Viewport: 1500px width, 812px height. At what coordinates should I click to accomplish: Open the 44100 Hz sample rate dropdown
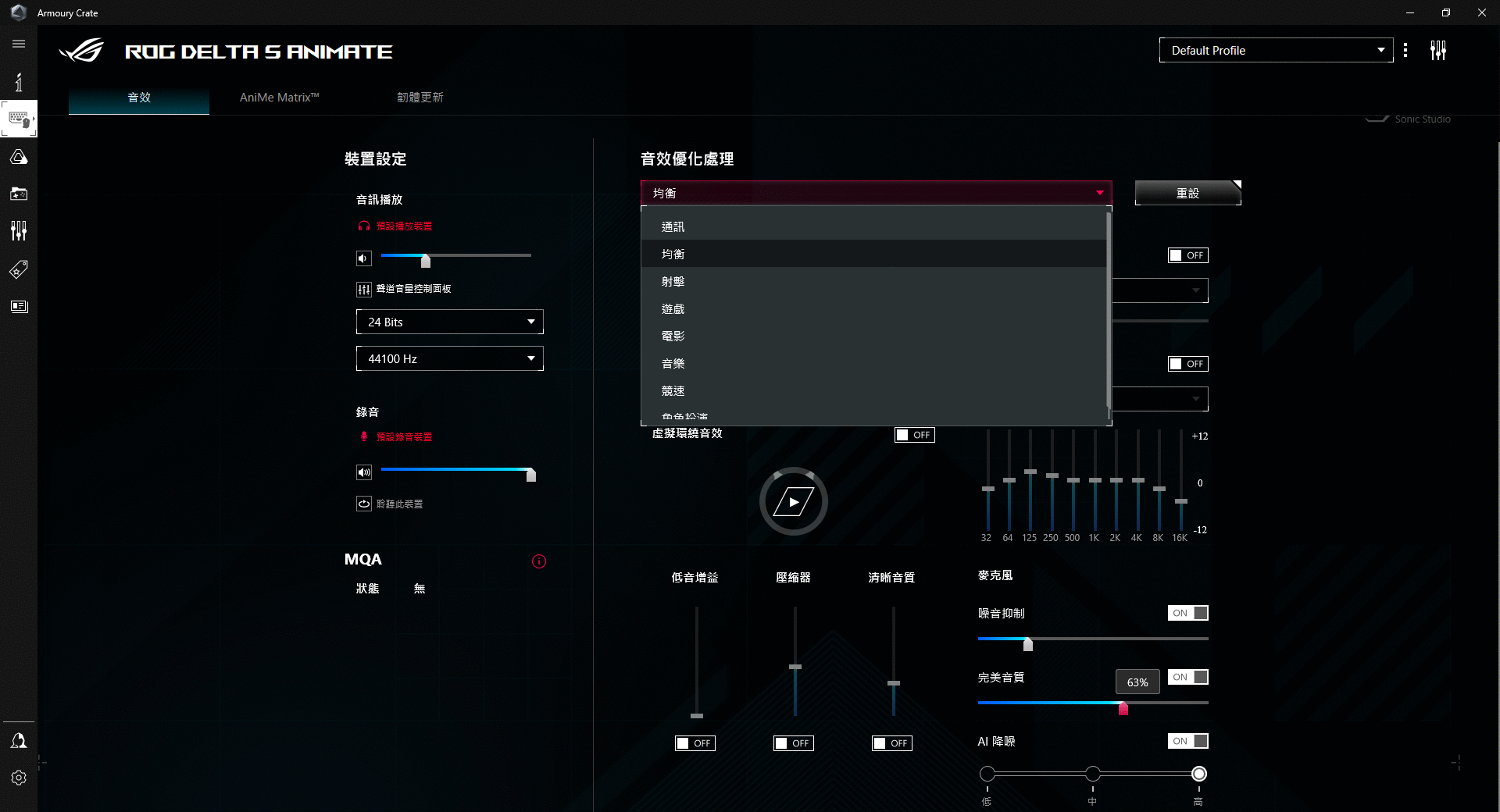coord(450,358)
